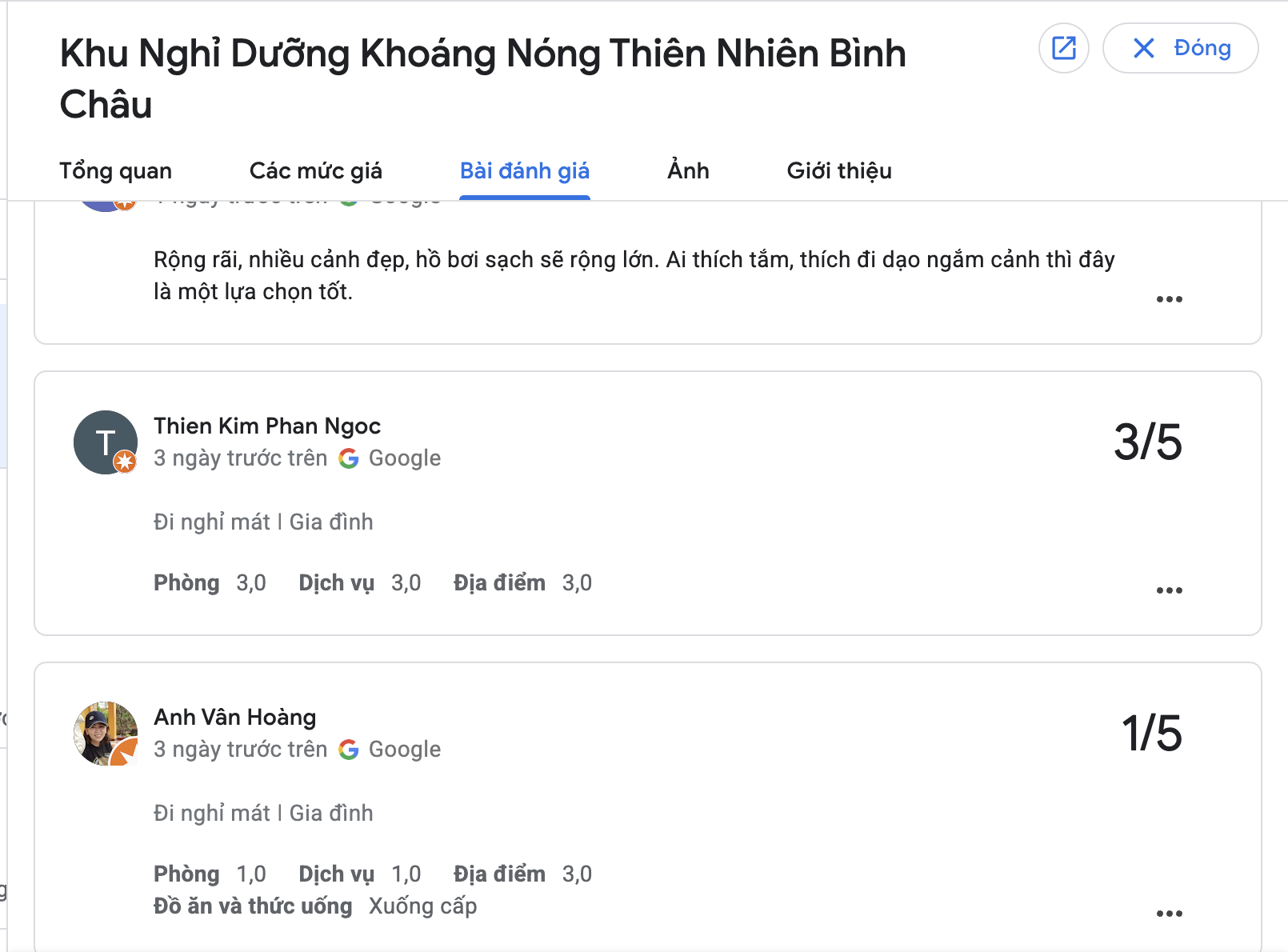Open three-dot menu for Anh Vân Hoàng's review
Image resolution: width=1288 pixels, height=952 pixels.
1169,914
